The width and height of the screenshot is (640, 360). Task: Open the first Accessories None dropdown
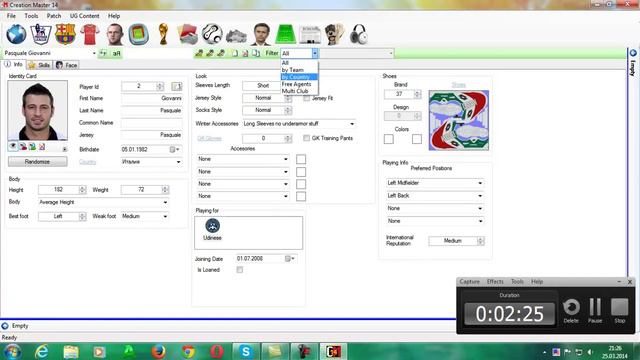click(x=243, y=159)
